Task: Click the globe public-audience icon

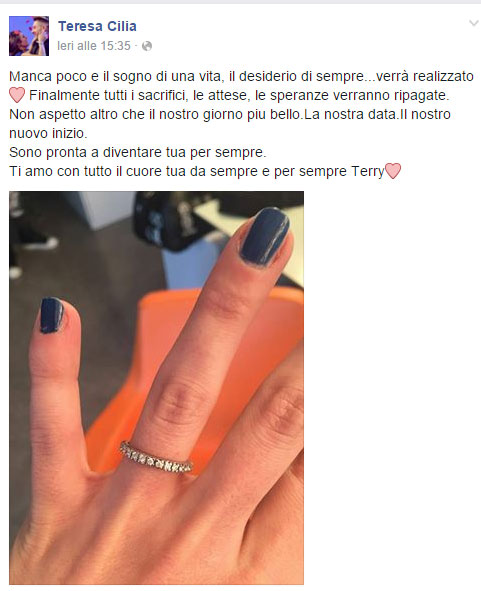Action: (147, 46)
